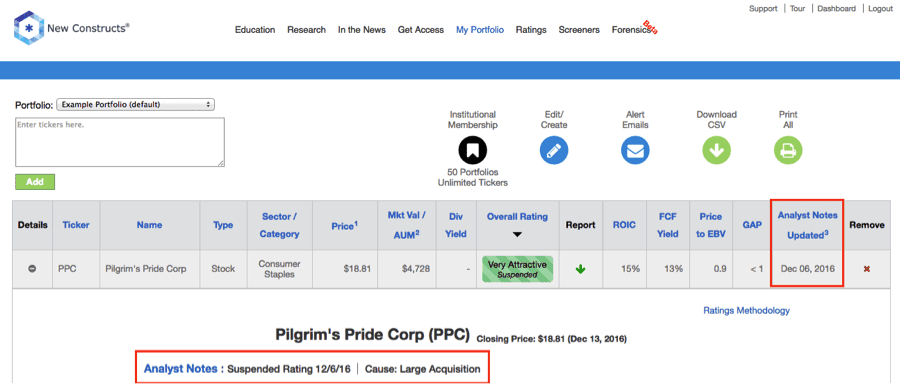Go to the Screeners menu item
This screenshot has width=900, height=384.
coord(579,30)
